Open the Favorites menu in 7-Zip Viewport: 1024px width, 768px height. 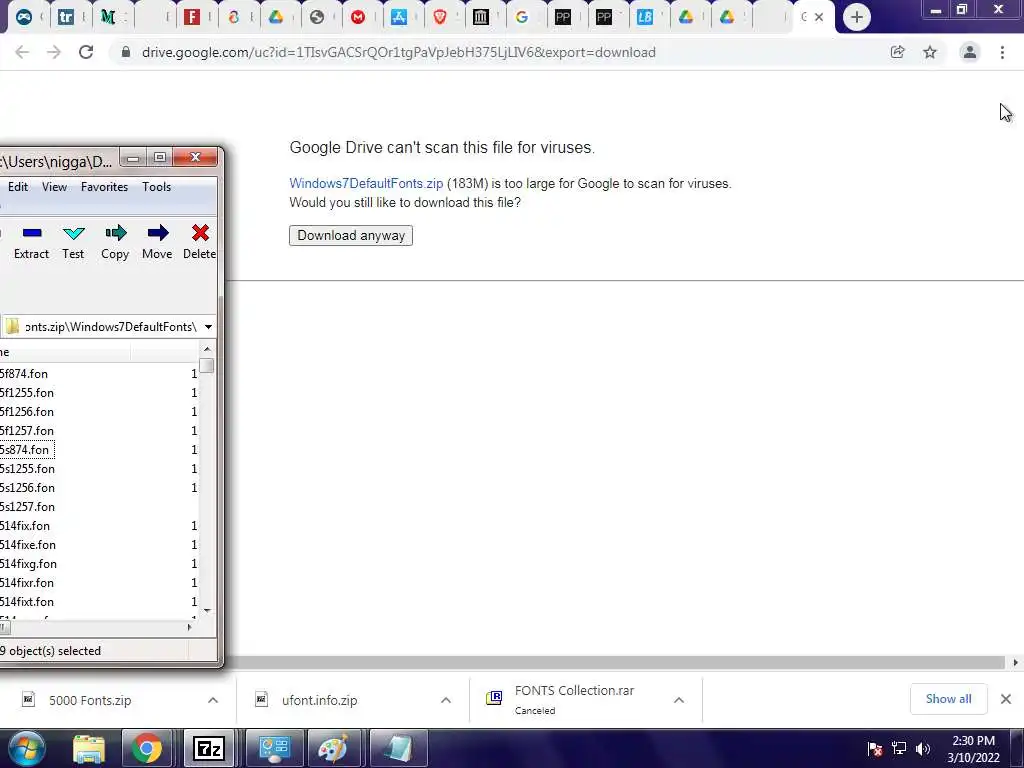[104, 187]
